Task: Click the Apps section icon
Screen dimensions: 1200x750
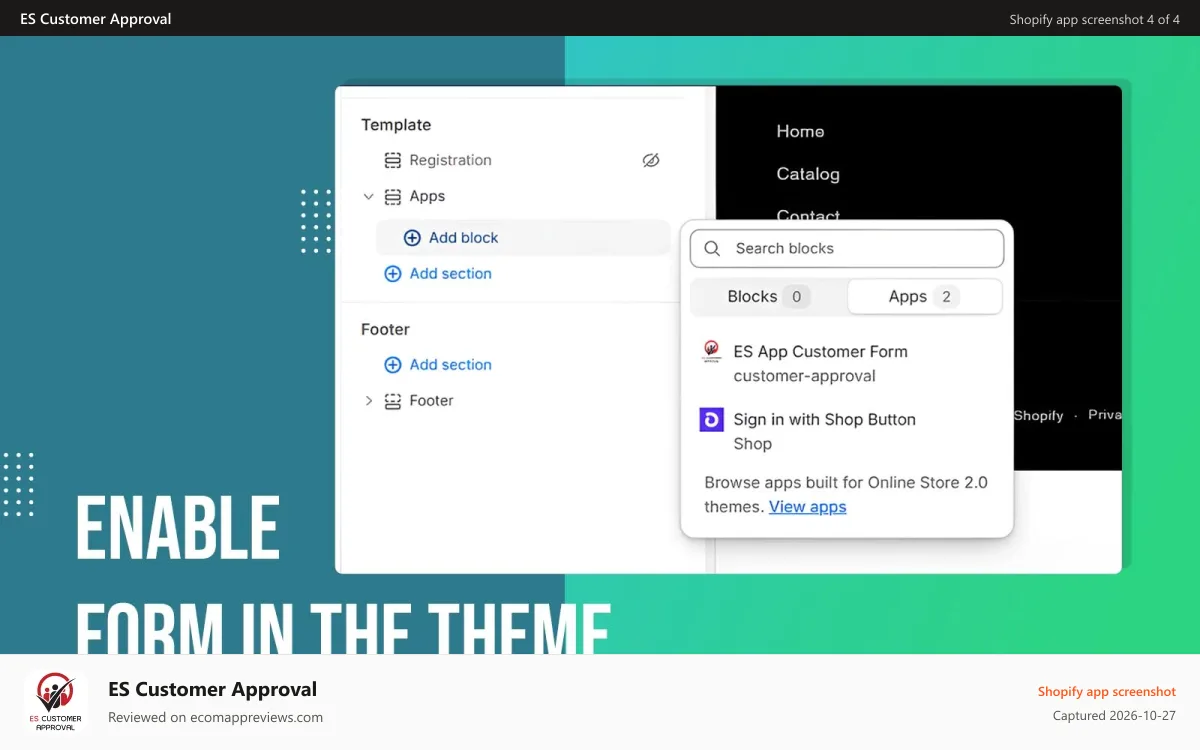Action: (x=393, y=197)
